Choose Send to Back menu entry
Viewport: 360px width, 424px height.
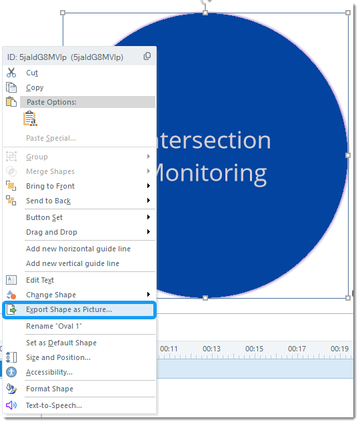tap(79, 200)
